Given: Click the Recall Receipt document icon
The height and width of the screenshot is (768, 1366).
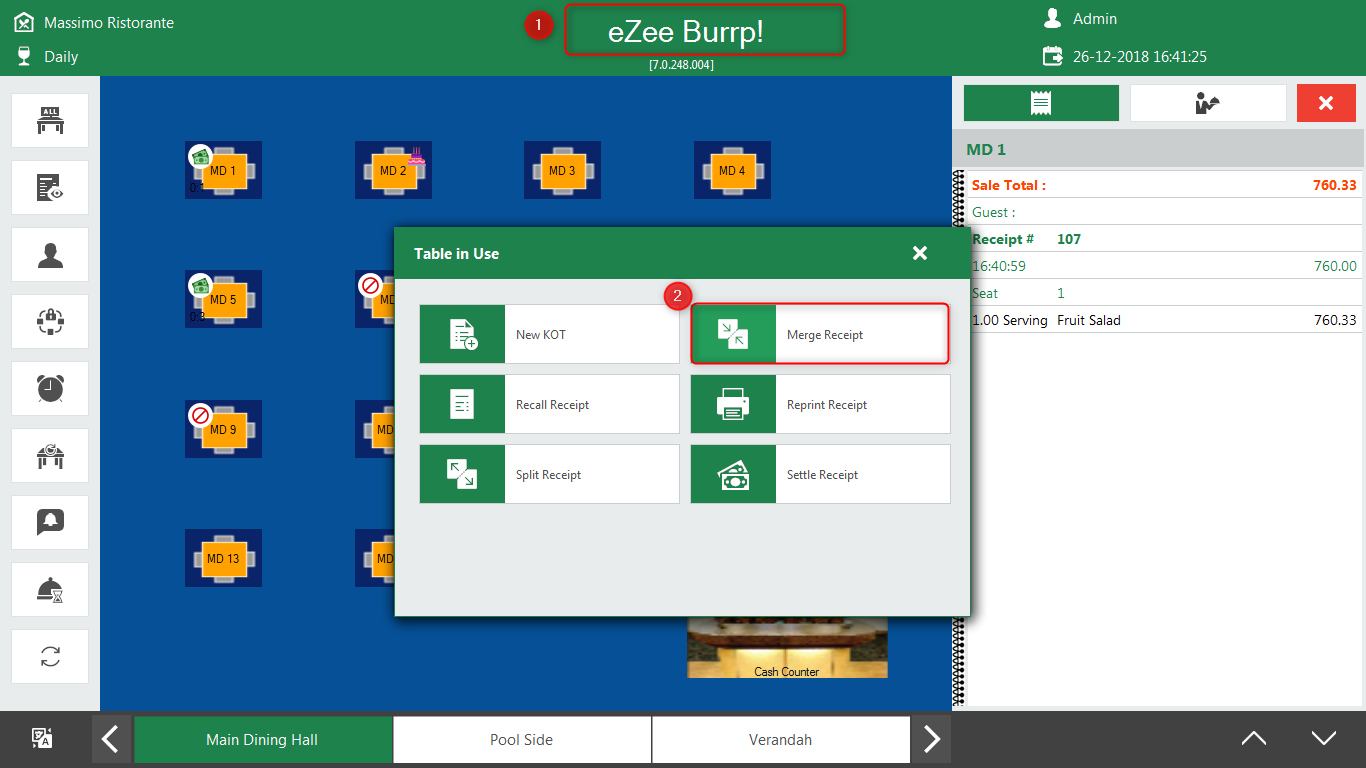Looking at the screenshot, I should click(x=462, y=404).
